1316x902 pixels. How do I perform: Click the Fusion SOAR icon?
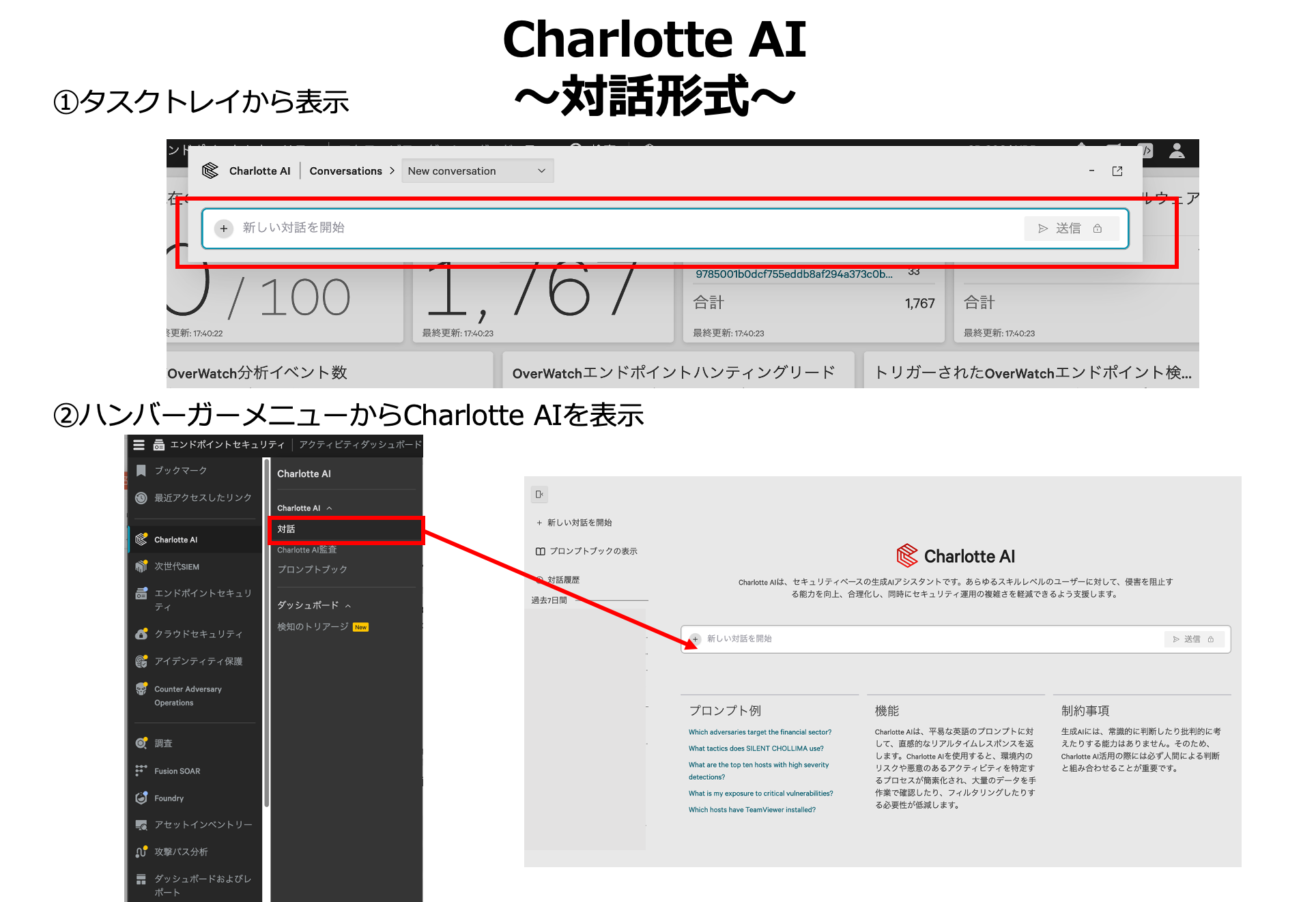click(141, 770)
